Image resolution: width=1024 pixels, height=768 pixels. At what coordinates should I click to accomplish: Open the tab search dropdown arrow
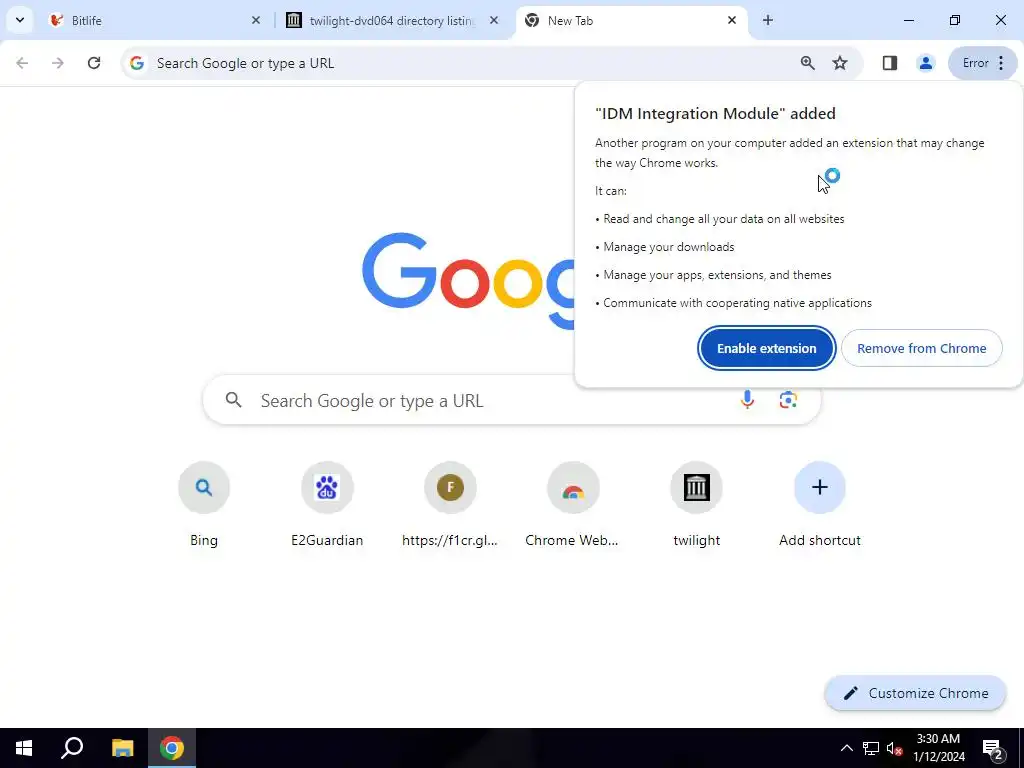click(20, 20)
